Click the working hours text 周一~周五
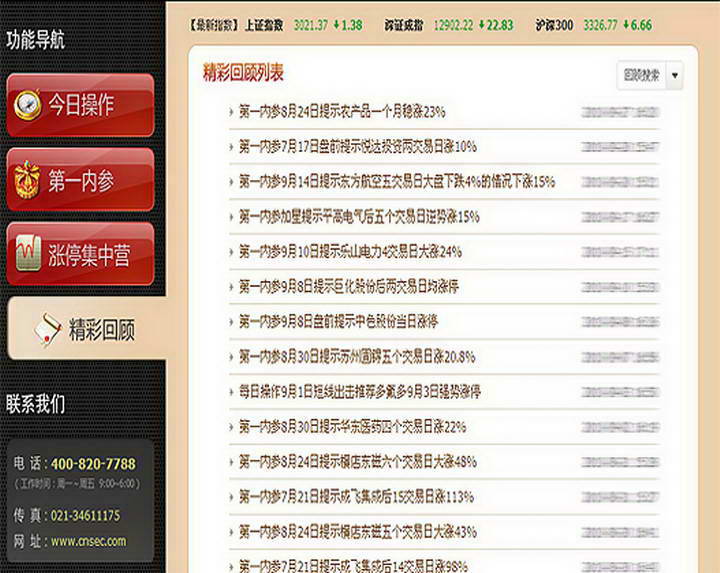Screen dimensions: 720x573 pos(77,484)
